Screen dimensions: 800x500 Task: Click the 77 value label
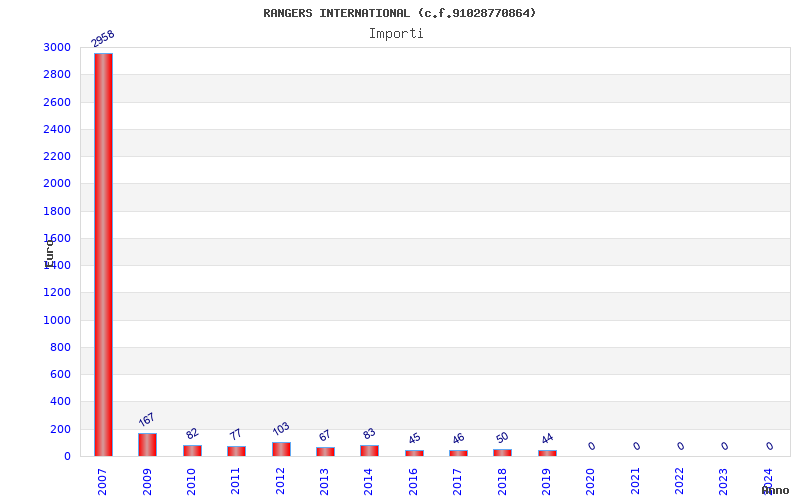point(235,434)
